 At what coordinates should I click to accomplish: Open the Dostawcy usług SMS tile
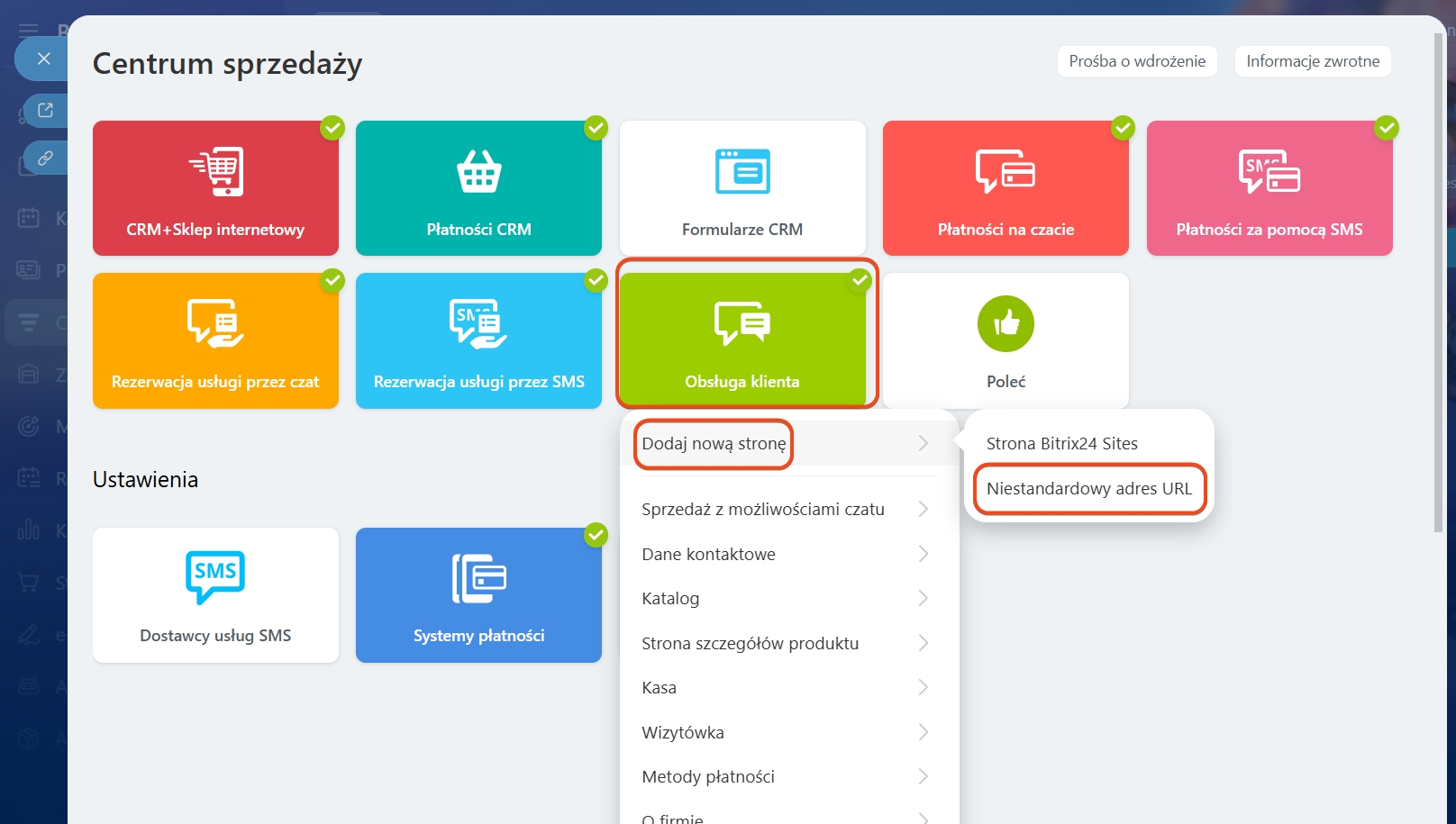click(x=215, y=595)
